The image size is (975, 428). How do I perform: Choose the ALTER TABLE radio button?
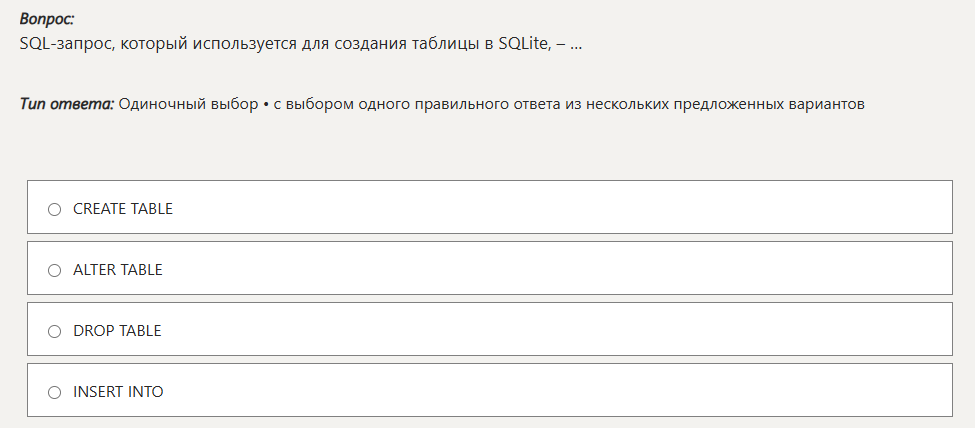tap(55, 271)
